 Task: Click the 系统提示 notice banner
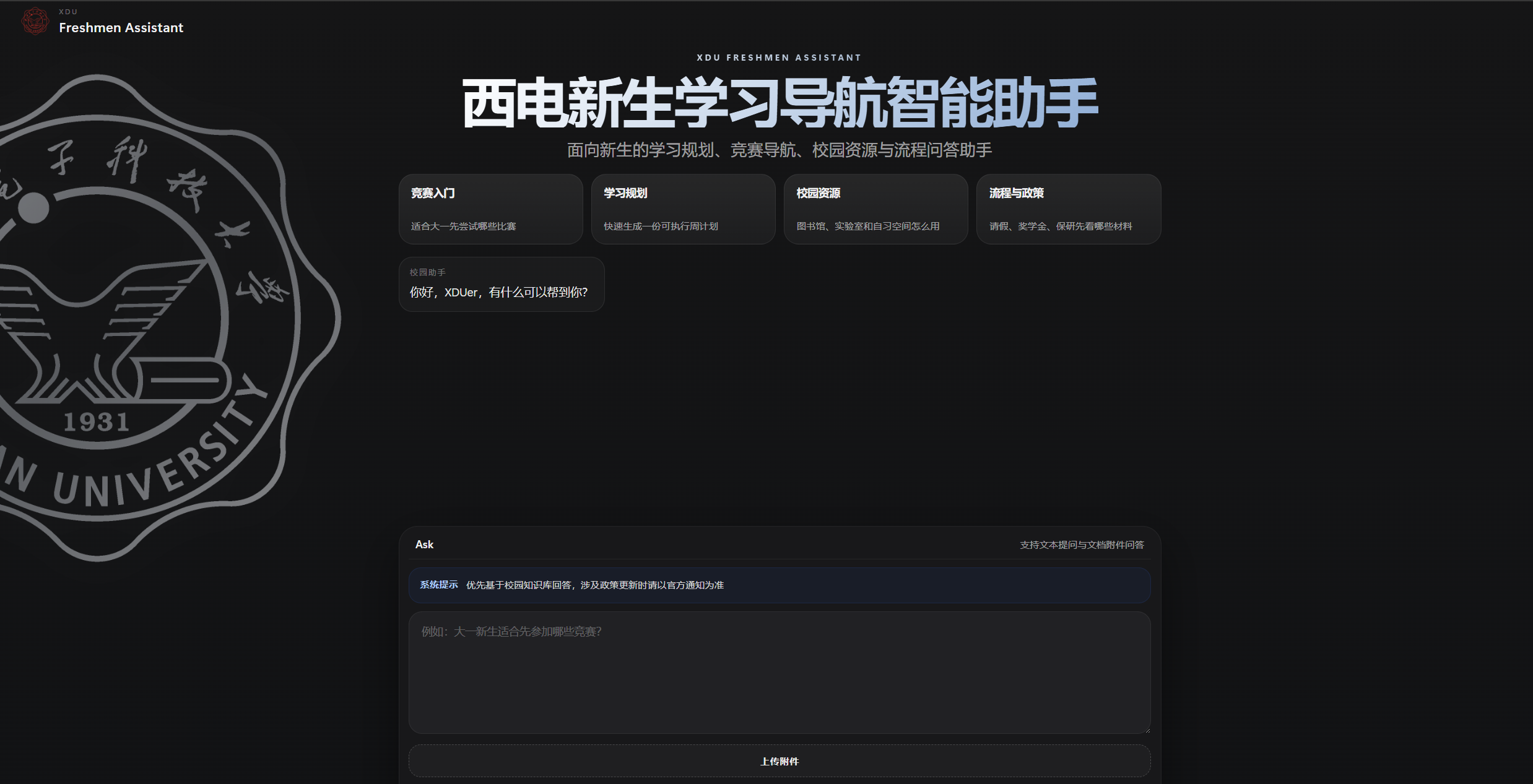point(780,585)
